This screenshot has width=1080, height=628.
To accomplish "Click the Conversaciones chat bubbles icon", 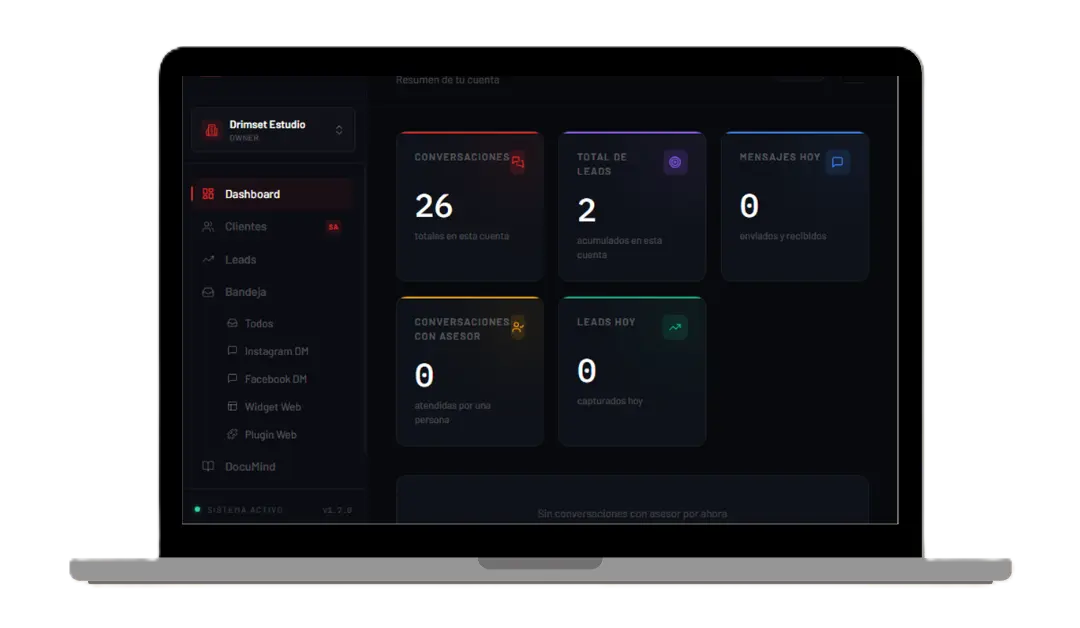I will coord(518,163).
